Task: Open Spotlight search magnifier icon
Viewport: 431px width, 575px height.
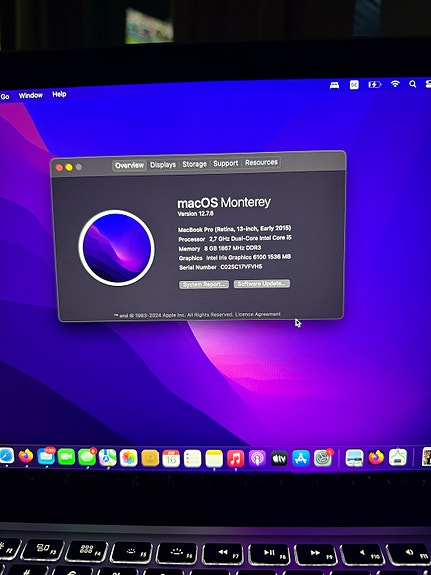Action: click(413, 84)
